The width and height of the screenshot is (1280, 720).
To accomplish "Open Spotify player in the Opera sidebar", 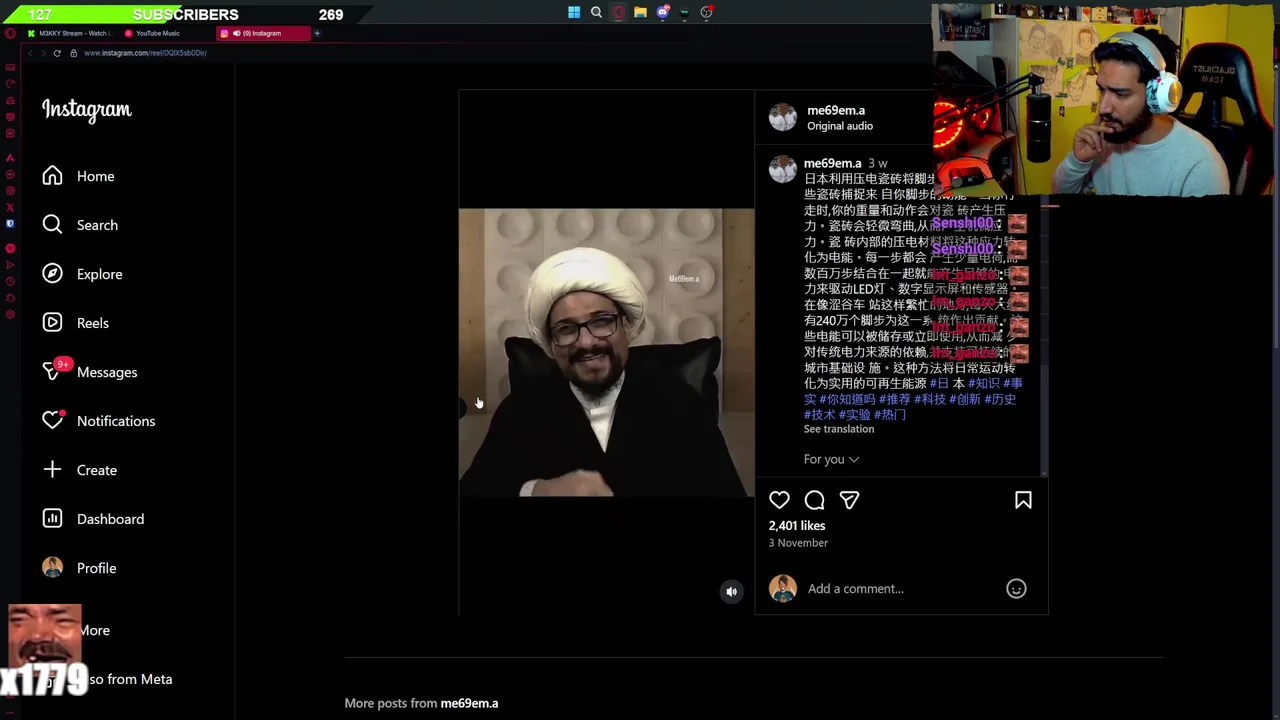I will coord(10,248).
